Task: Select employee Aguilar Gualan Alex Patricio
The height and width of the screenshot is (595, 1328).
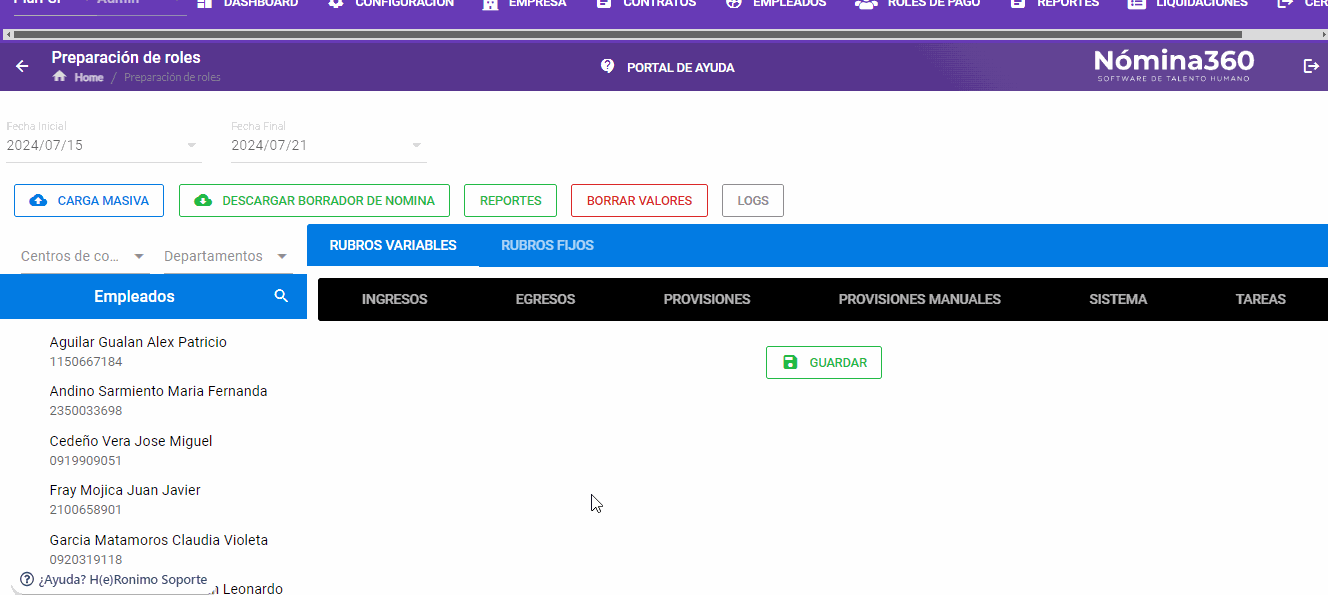Action: [138, 342]
